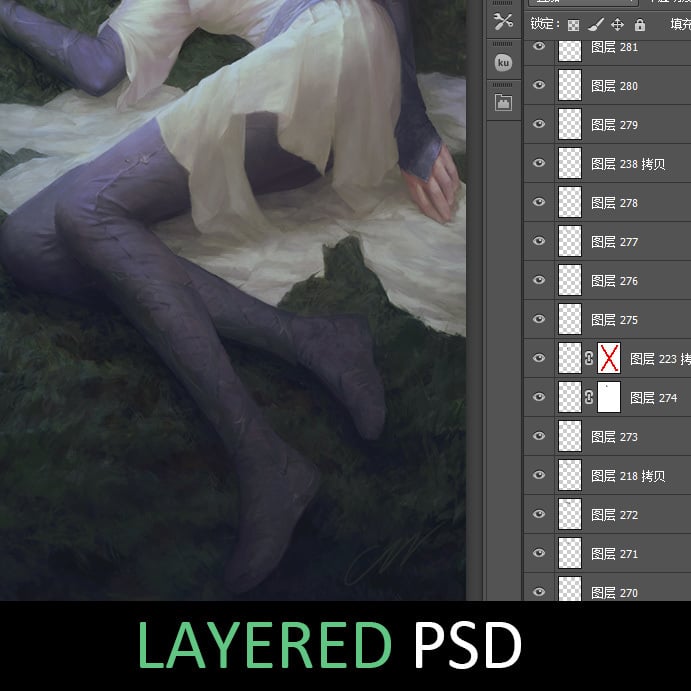The width and height of the screenshot is (691, 691).
Task: Select the layer named 图层 281
Action: [x=614, y=47]
